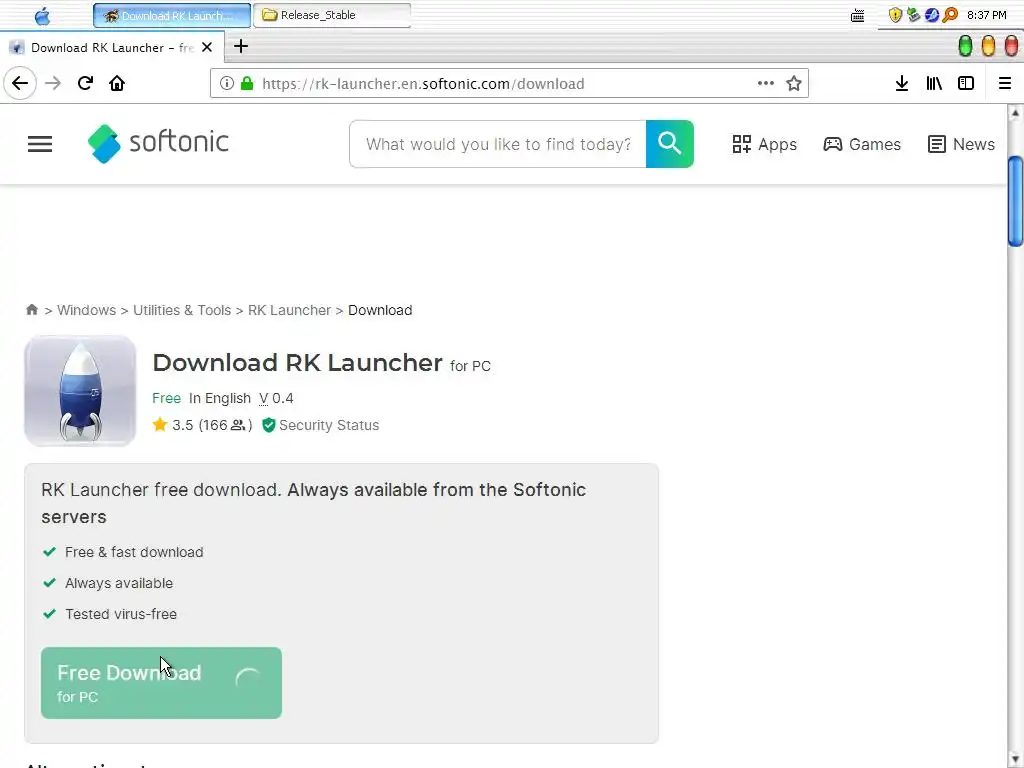Open the News section
This screenshot has height=768, width=1024.
pos(961,144)
